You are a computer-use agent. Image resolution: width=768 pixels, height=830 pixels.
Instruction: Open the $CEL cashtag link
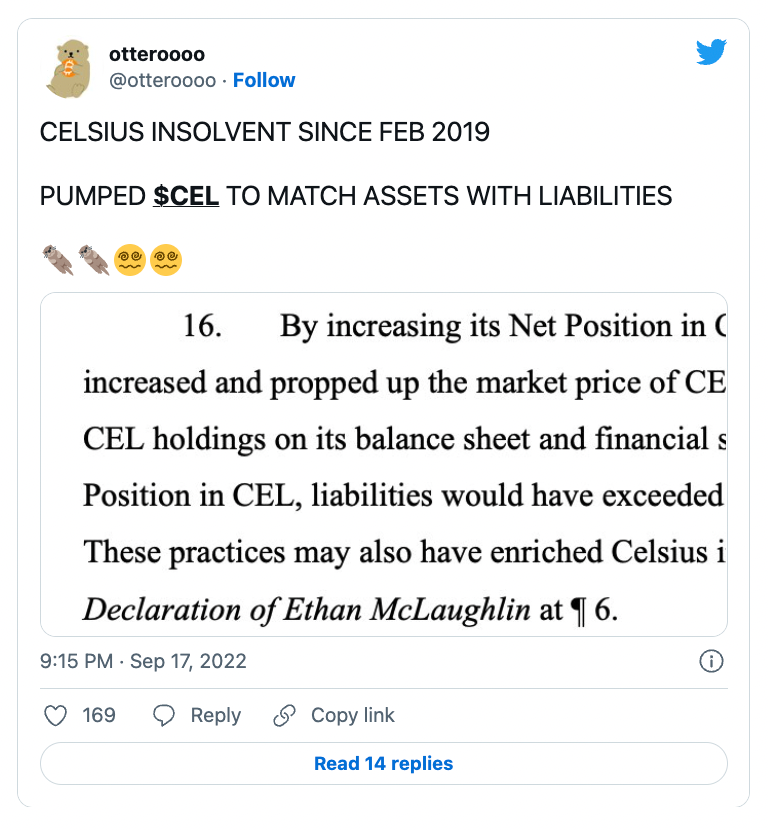click(x=186, y=196)
